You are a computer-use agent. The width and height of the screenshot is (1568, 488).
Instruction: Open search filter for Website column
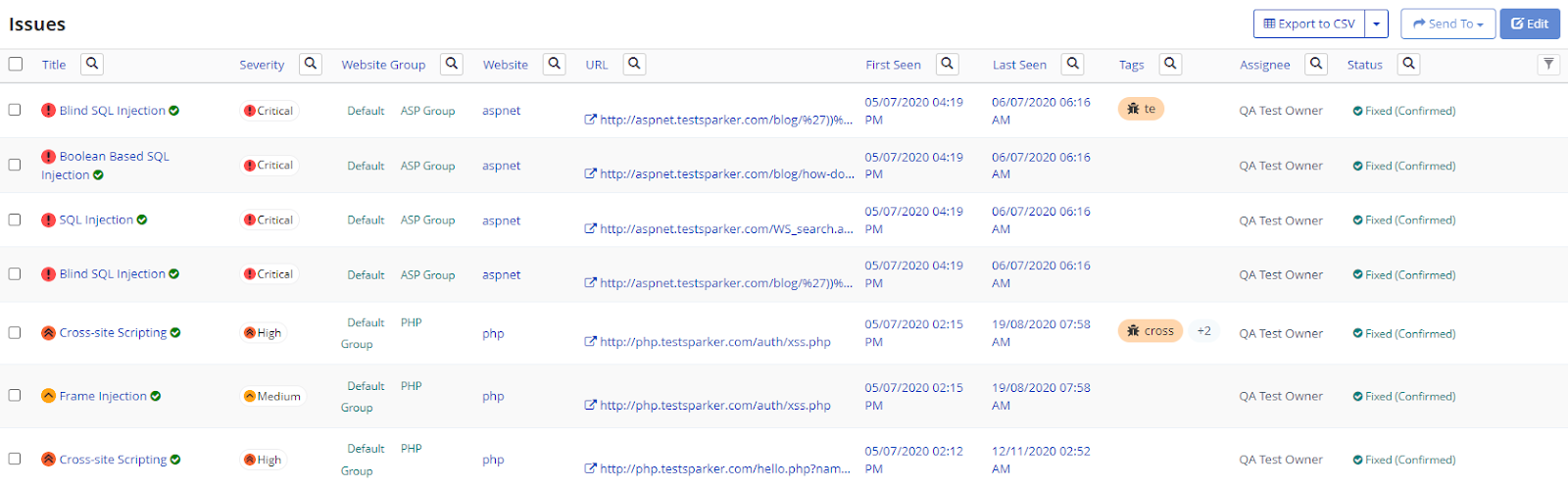point(555,64)
